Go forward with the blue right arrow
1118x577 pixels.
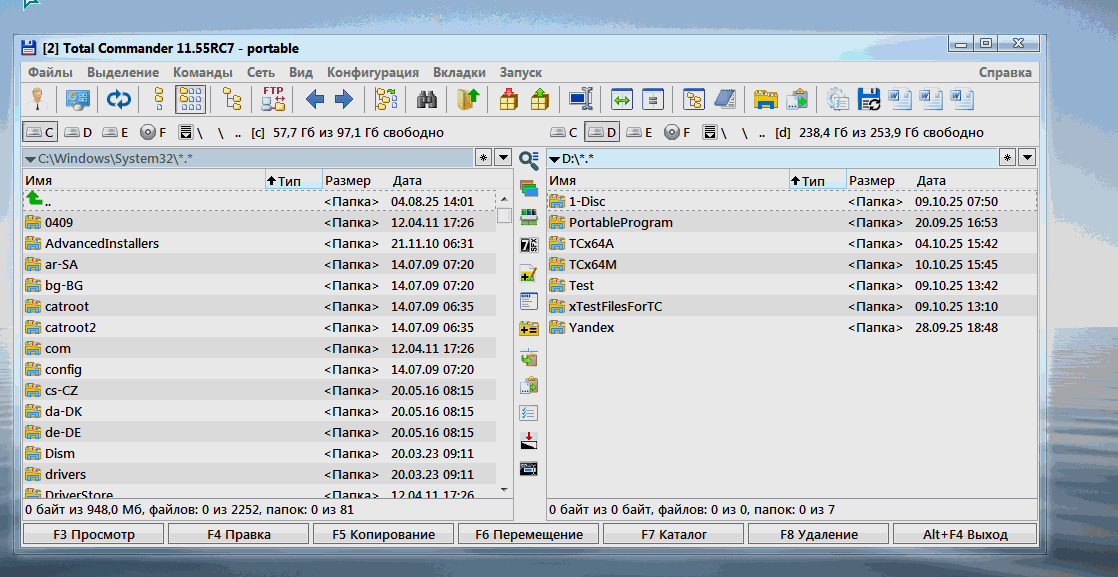pyautogui.click(x=344, y=100)
